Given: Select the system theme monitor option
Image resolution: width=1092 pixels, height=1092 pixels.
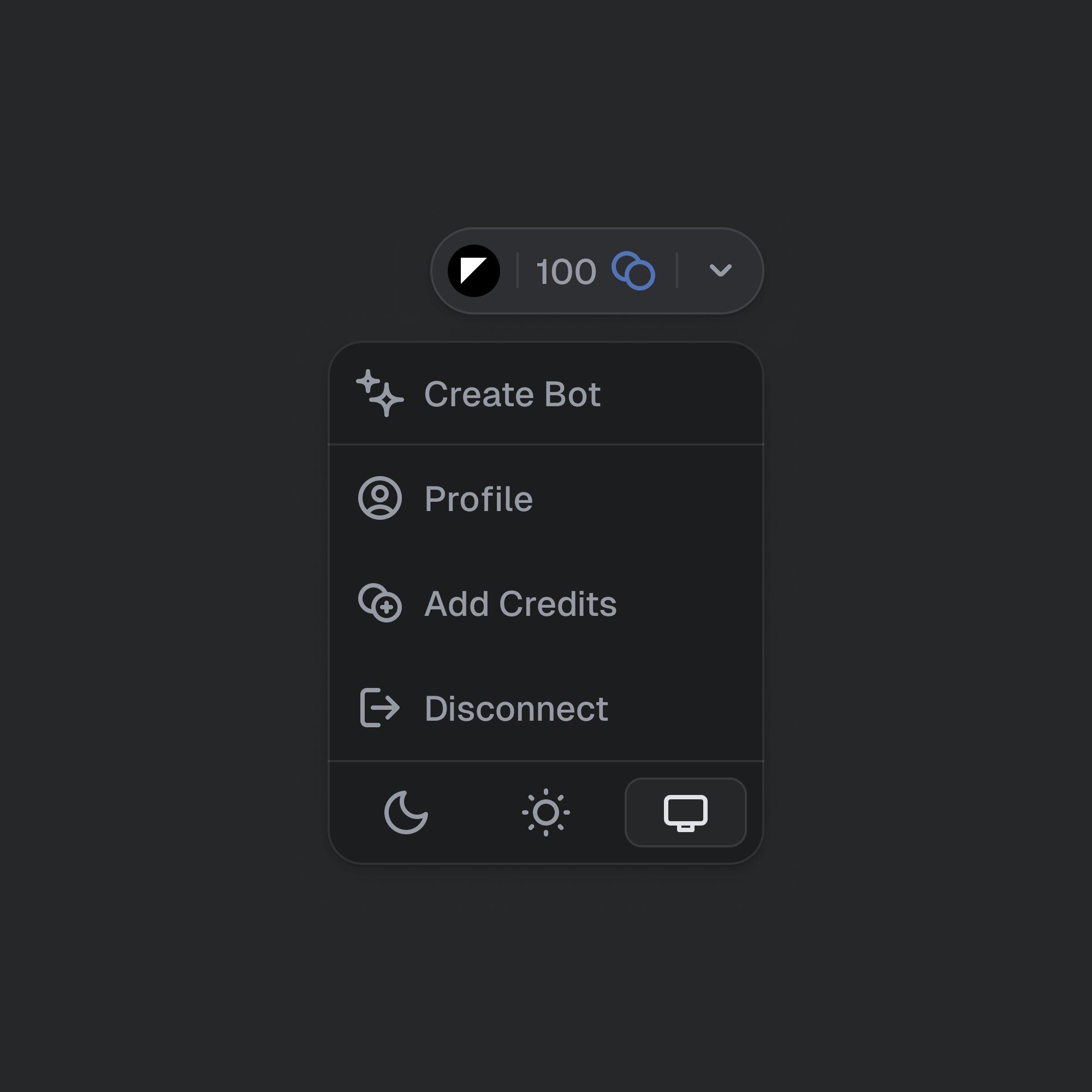Looking at the screenshot, I should point(685,812).
